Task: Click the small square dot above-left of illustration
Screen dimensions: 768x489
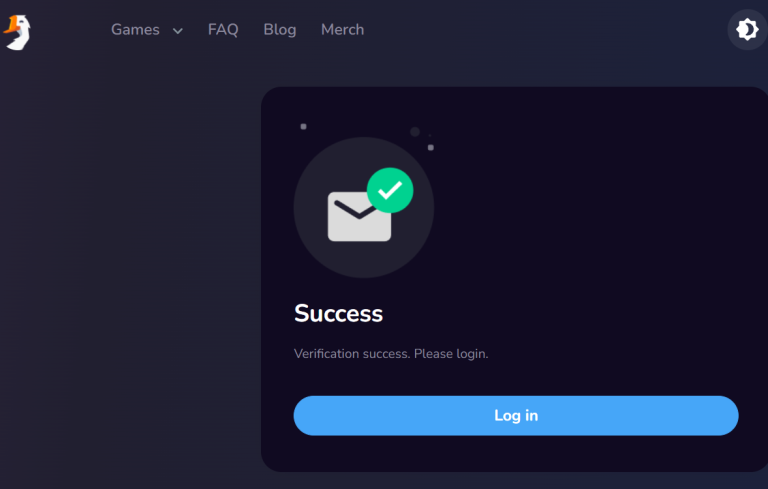Action: click(303, 126)
